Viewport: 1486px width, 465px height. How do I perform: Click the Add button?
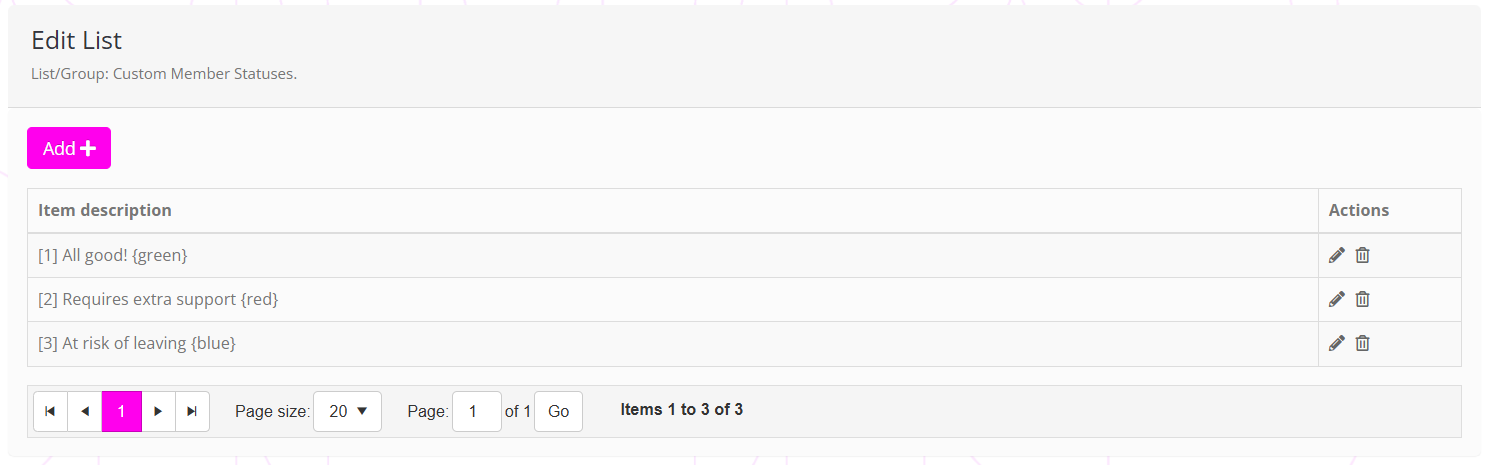(69, 148)
